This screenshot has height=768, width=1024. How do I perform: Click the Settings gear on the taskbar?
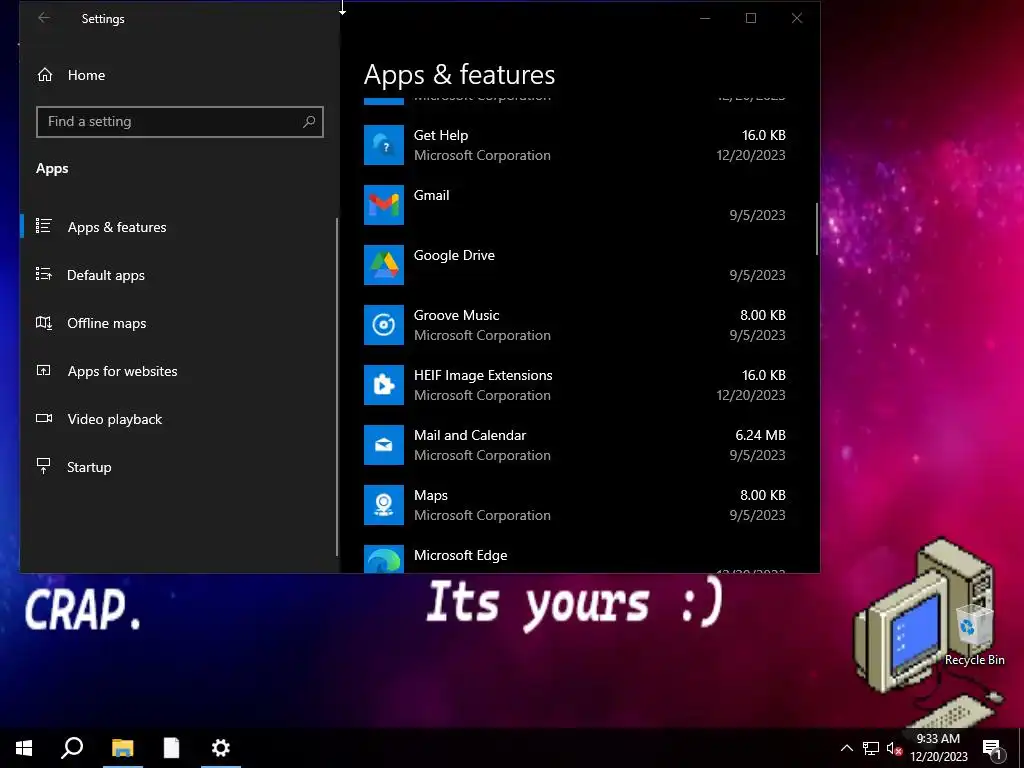[x=221, y=748]
